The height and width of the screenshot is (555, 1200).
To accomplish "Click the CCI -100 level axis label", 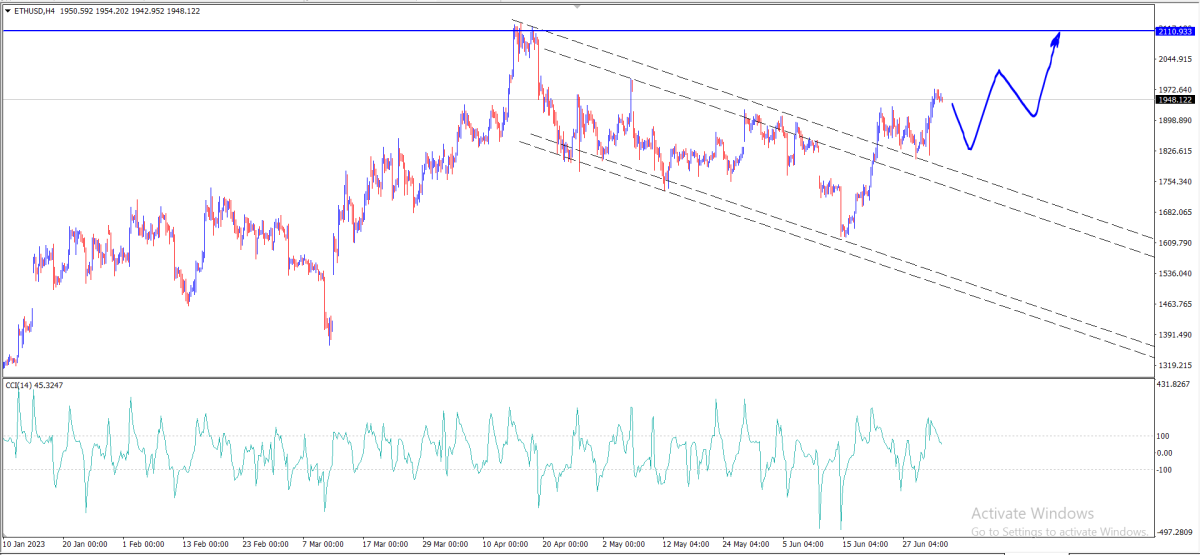I will click(1165, 469).
